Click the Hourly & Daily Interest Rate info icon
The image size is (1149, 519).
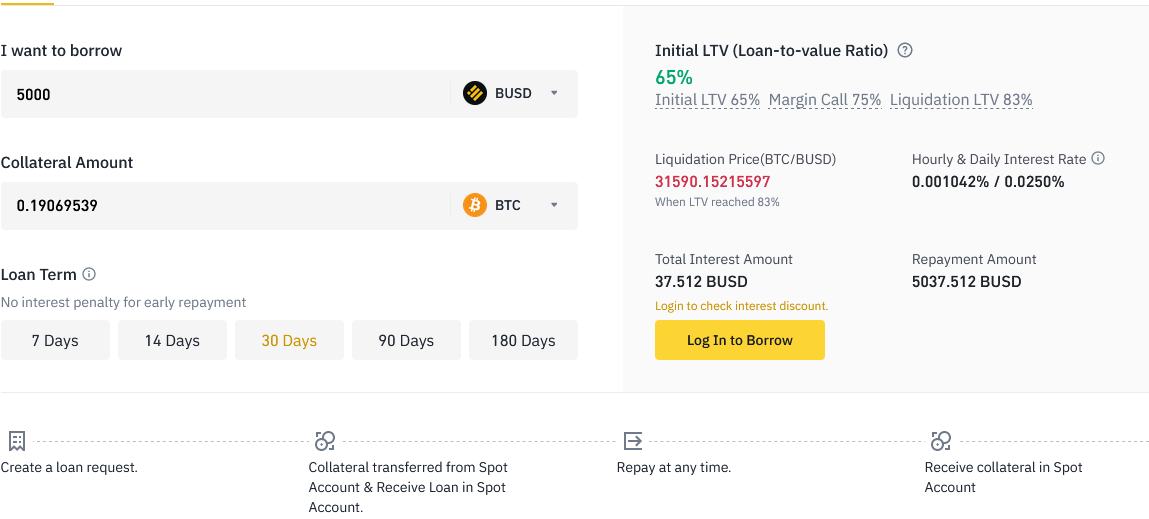coord(1098,158)
